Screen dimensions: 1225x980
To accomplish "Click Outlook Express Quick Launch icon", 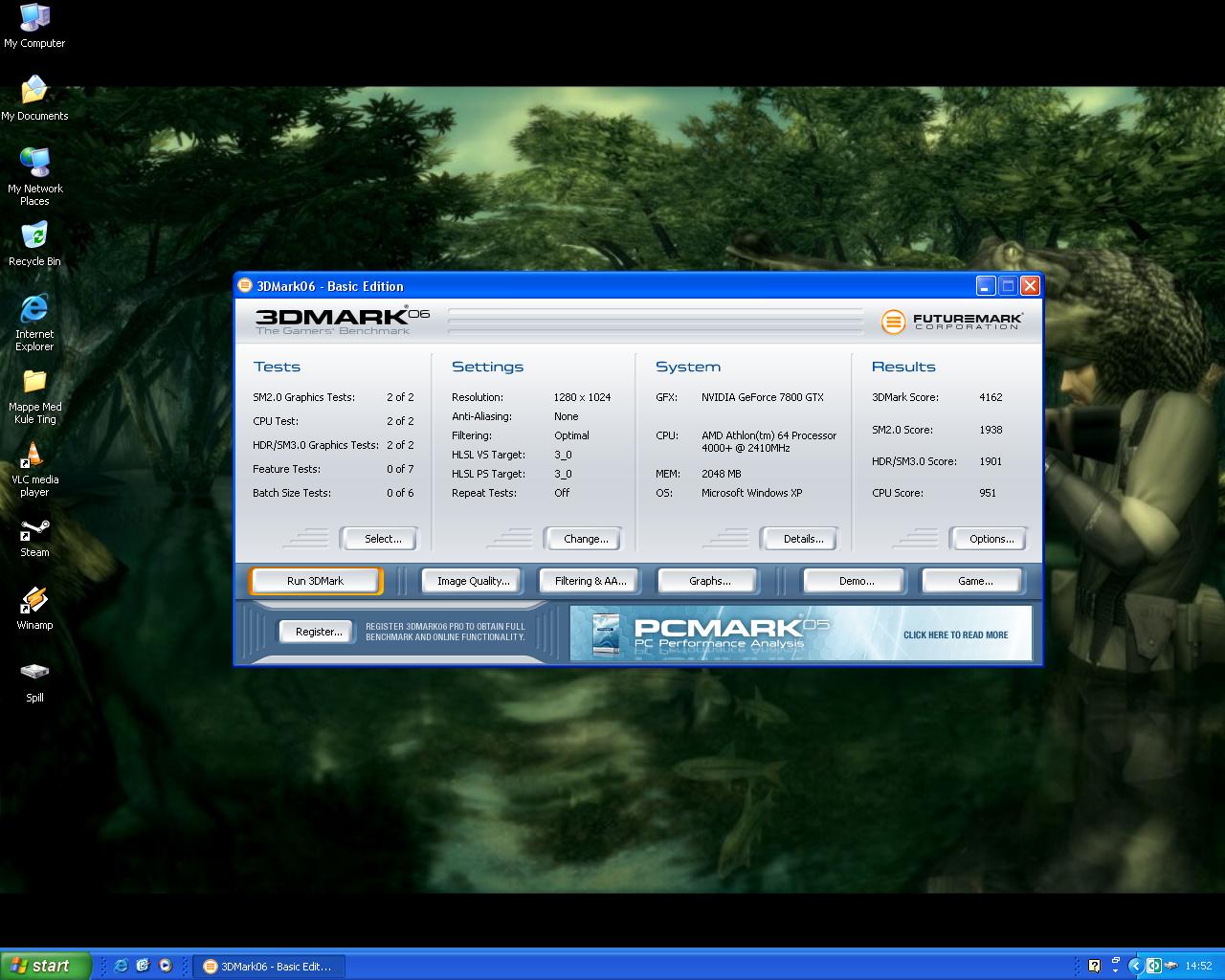I will pos(143,966).
